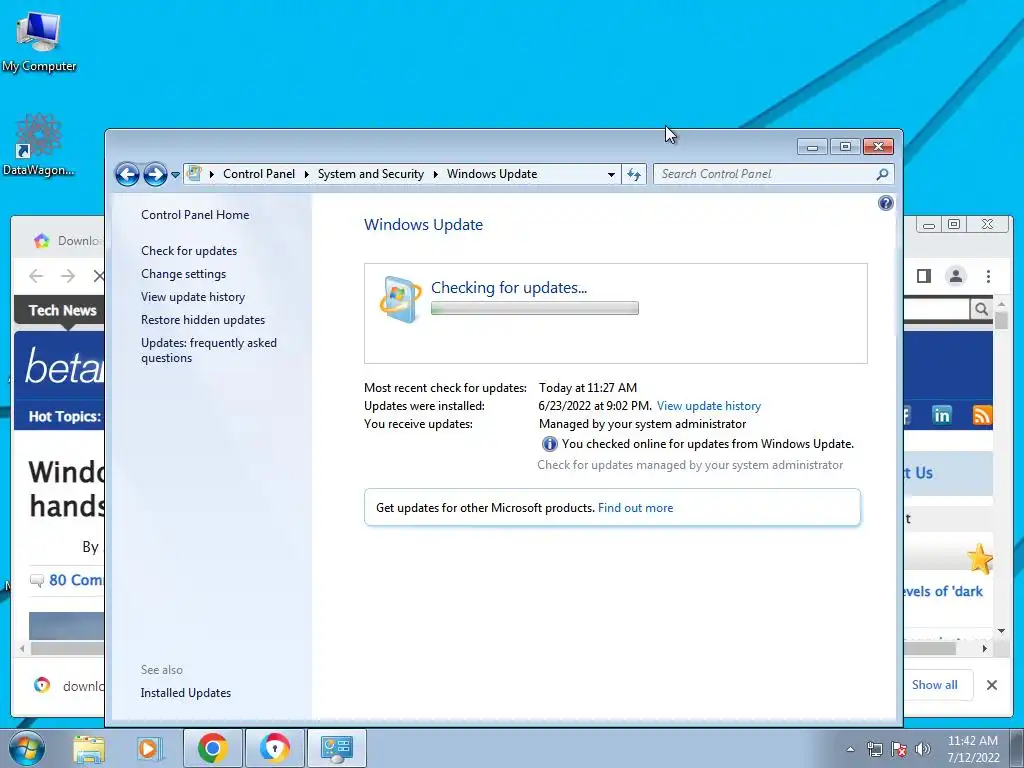Open My Computer desktop icon
Image resolution: width=1024 pixels, height=768 pixels.
39,41
